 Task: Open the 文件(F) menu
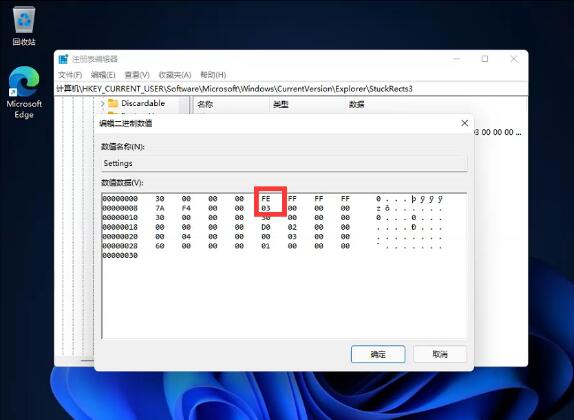coord(70,75)
